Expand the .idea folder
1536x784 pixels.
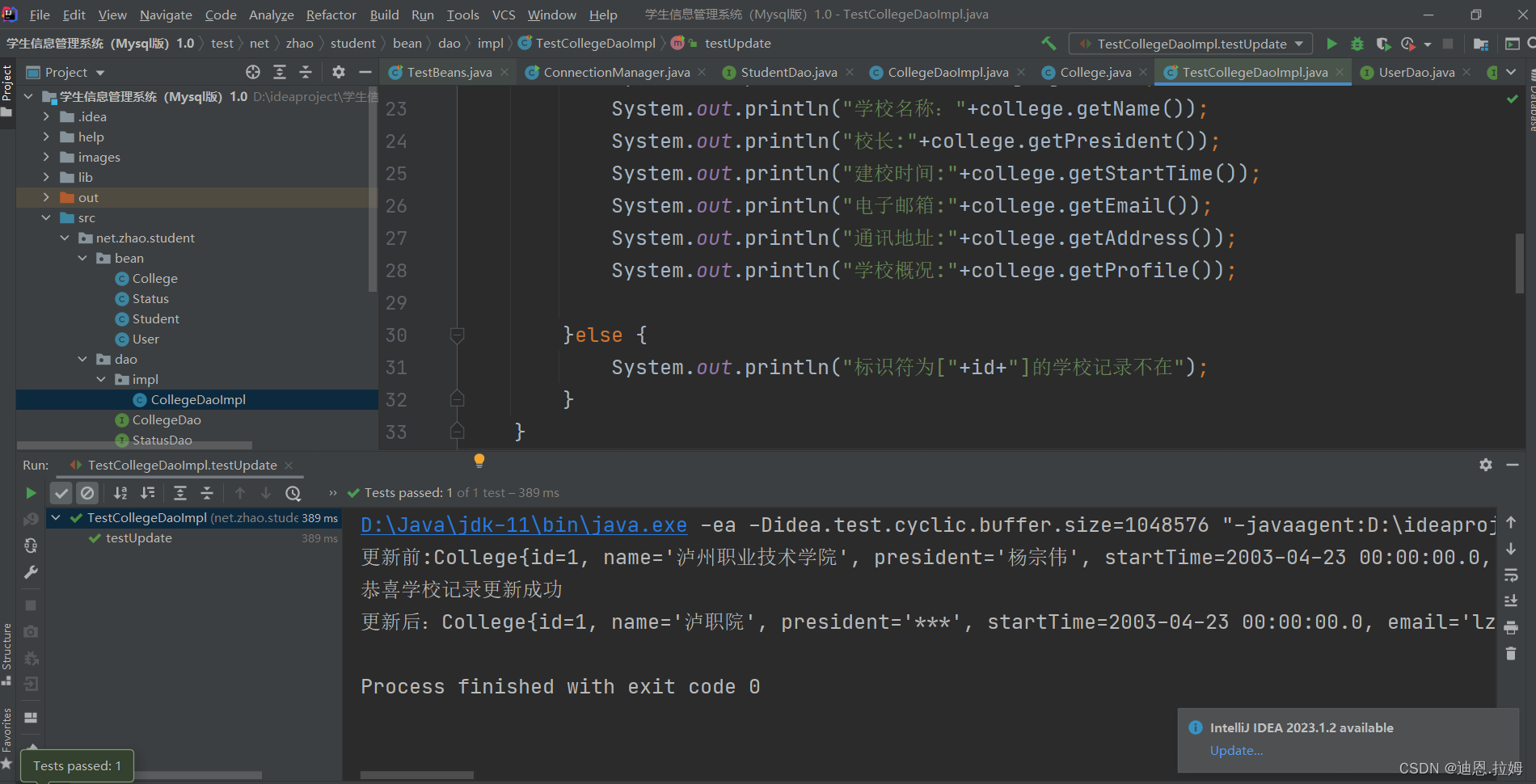(46, 116)
